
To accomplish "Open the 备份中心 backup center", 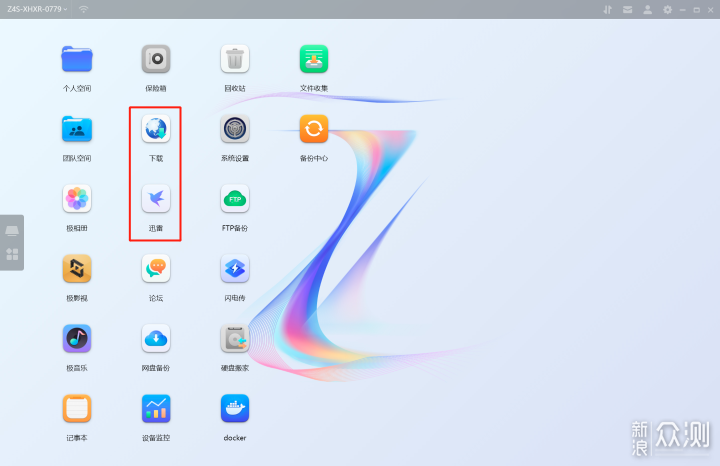I will (314, 129).
